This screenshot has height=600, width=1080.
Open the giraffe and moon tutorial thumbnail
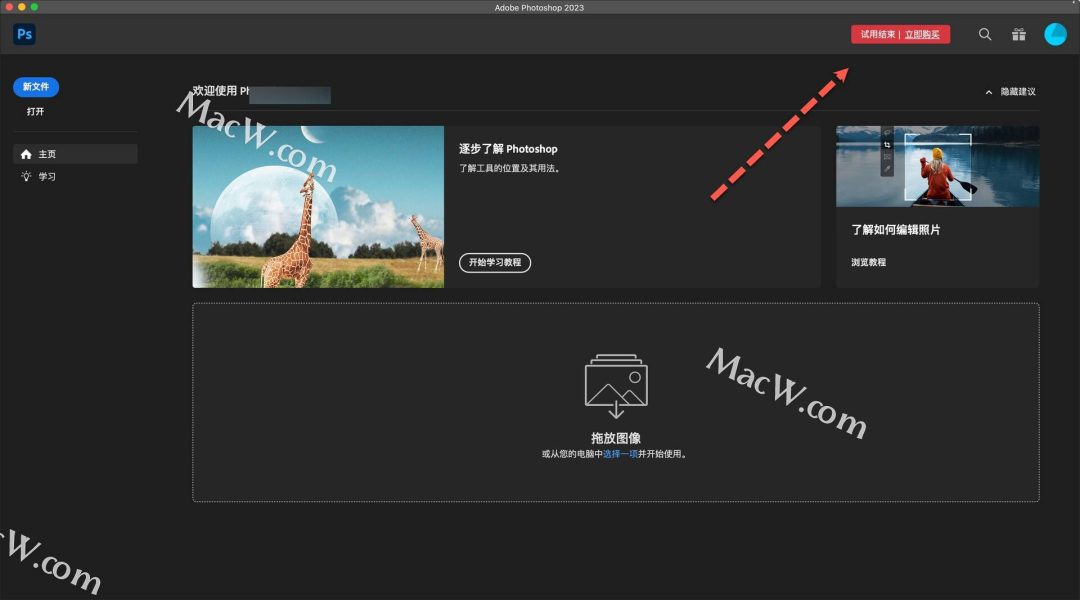pyautogui.click(x=318, y=207)
